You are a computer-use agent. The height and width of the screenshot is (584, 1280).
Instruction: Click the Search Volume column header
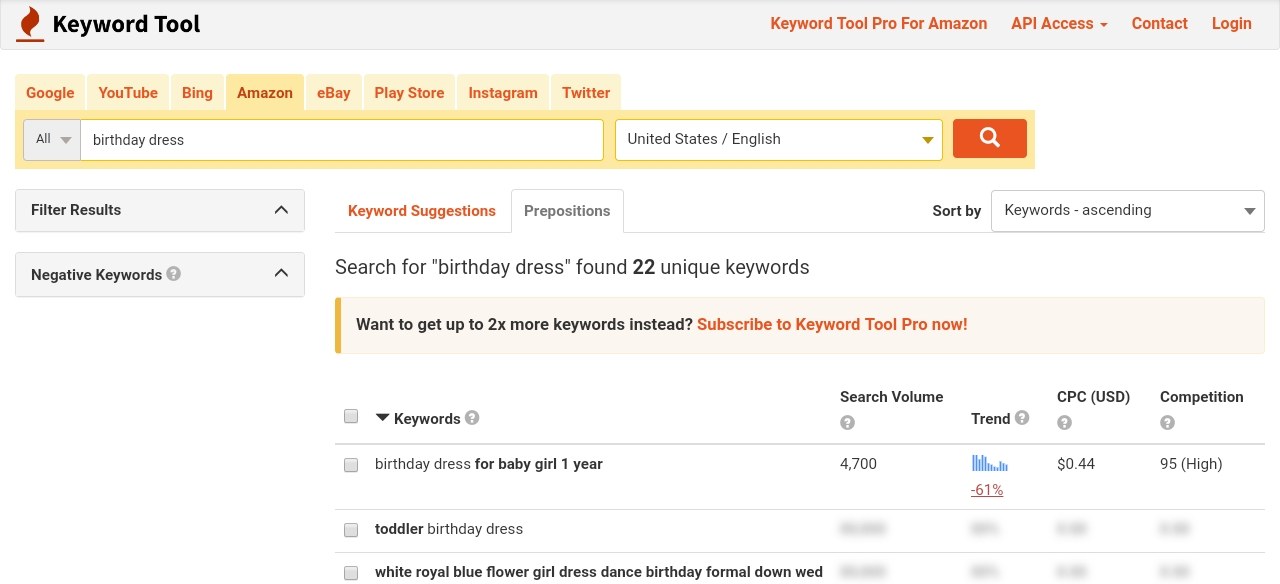(892, 397)
